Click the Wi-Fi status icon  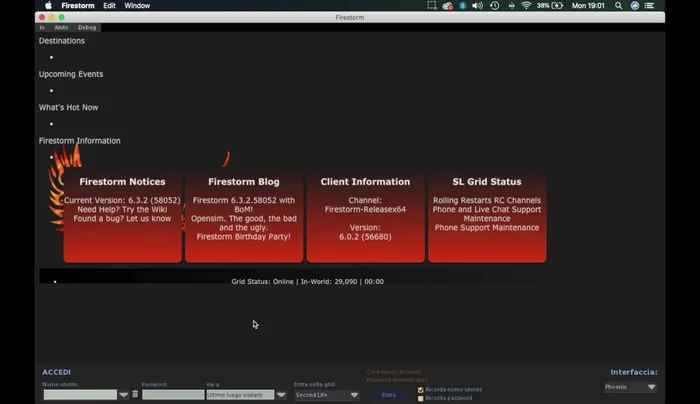526,6
